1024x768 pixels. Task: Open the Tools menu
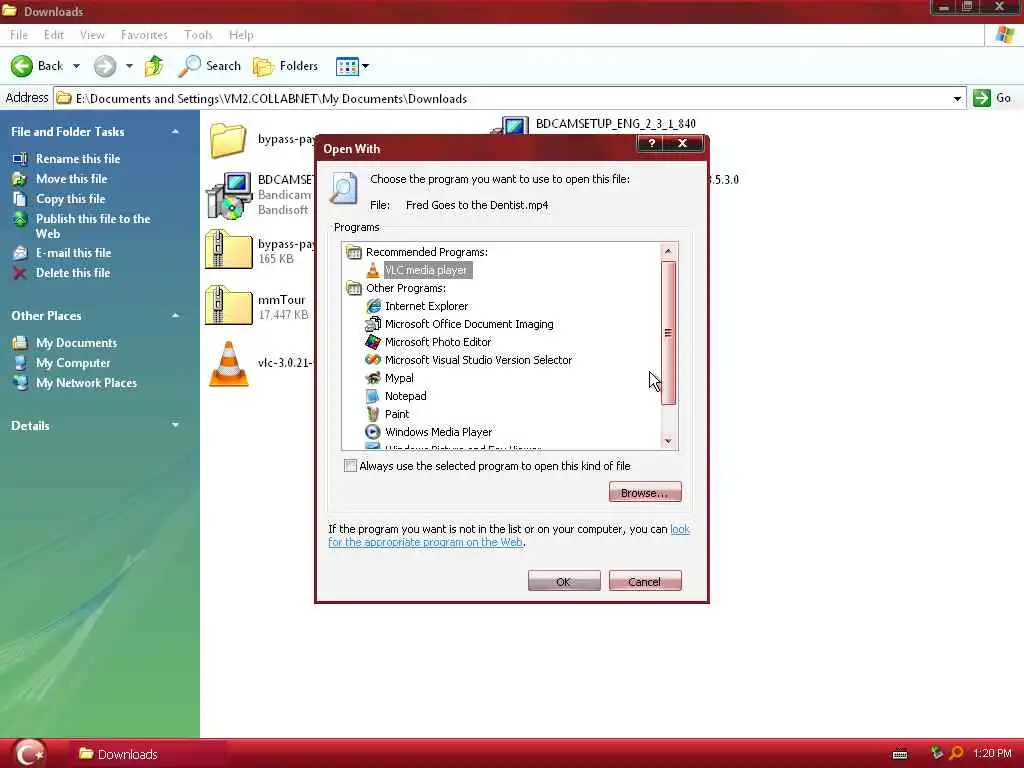click(x=198, y=35)
